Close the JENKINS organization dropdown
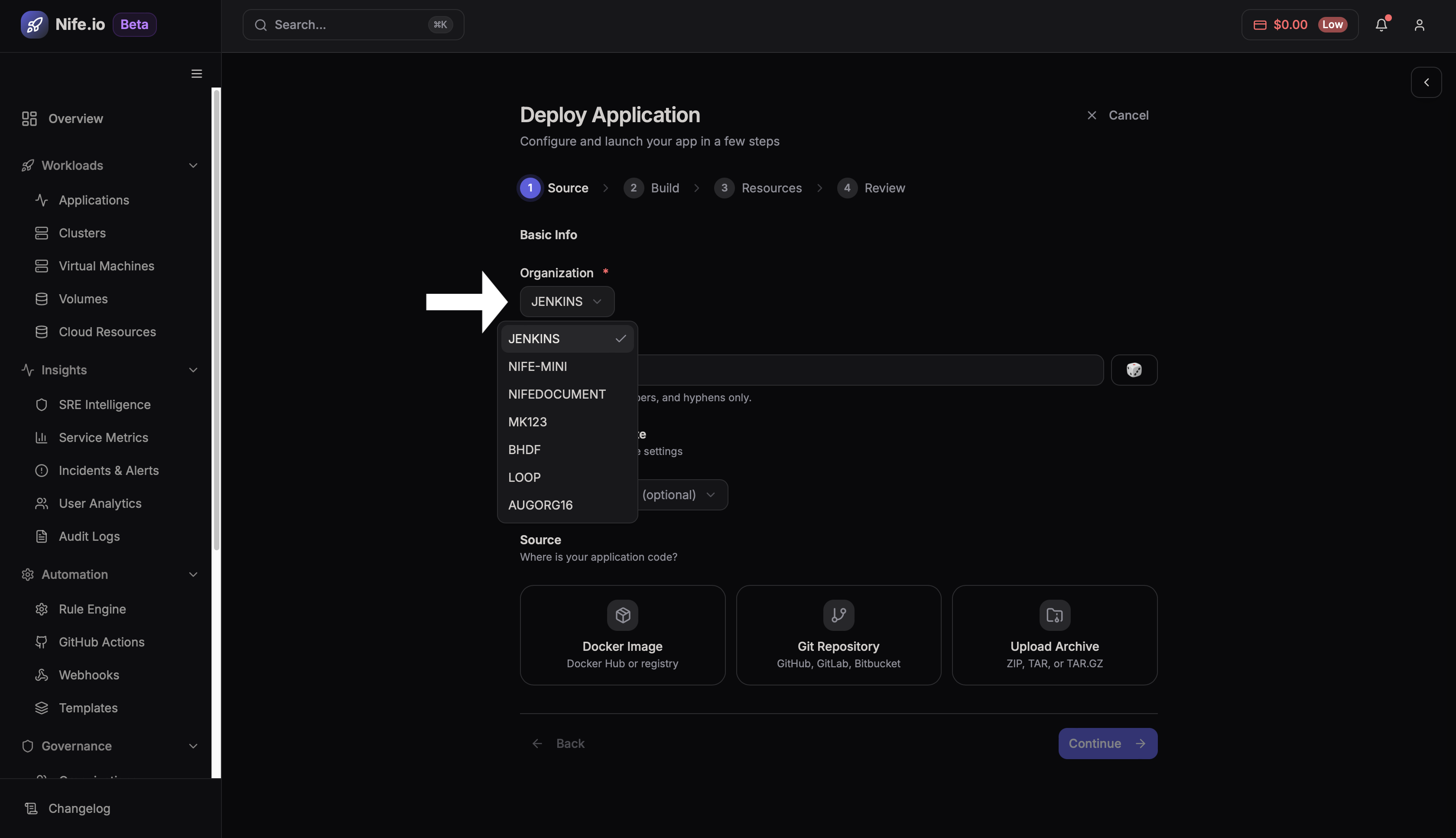Image resolution: width=1456 pixels, height=838 pixels. pos(567,302)
